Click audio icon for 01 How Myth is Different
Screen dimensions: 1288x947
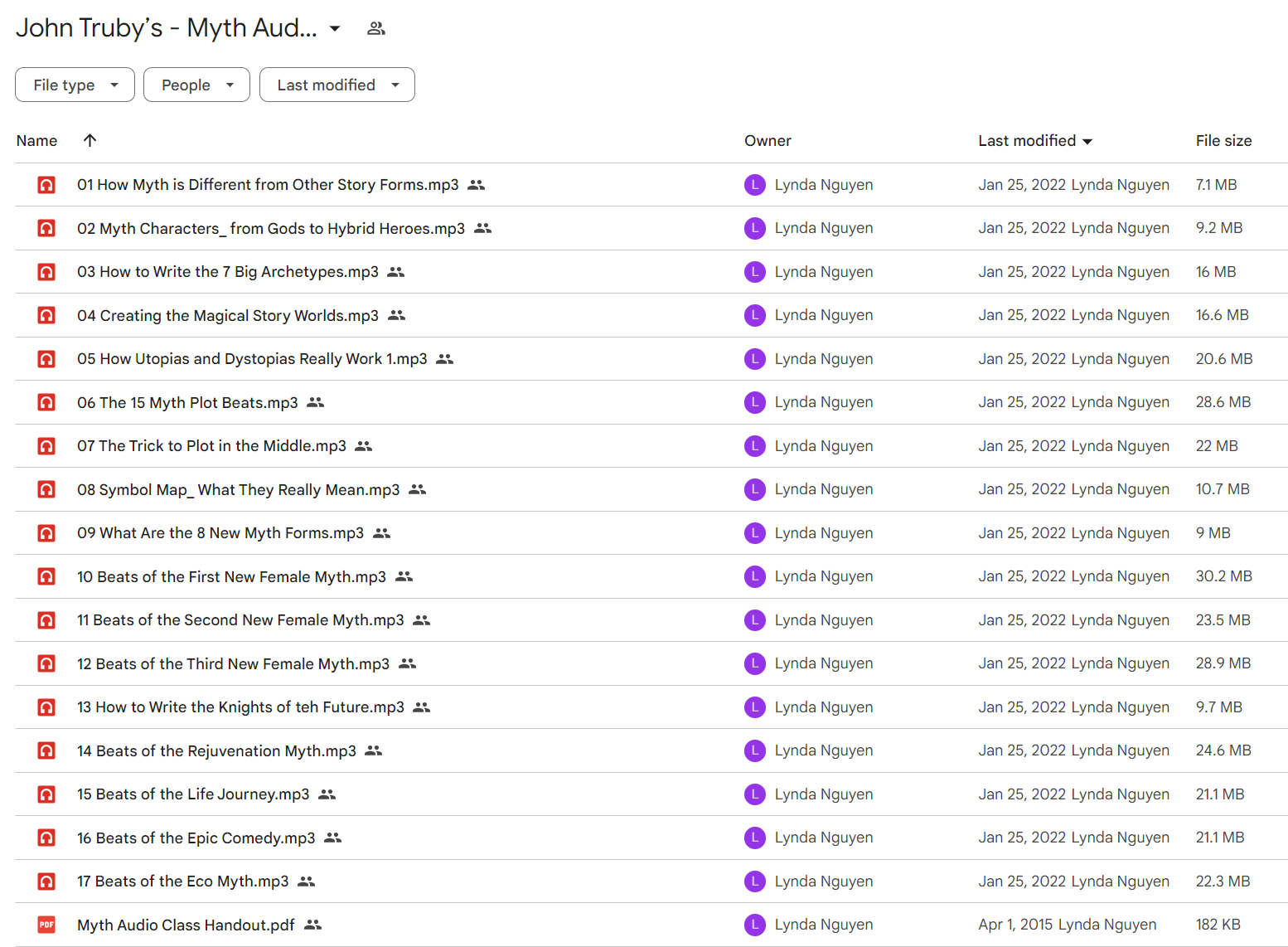46,185
